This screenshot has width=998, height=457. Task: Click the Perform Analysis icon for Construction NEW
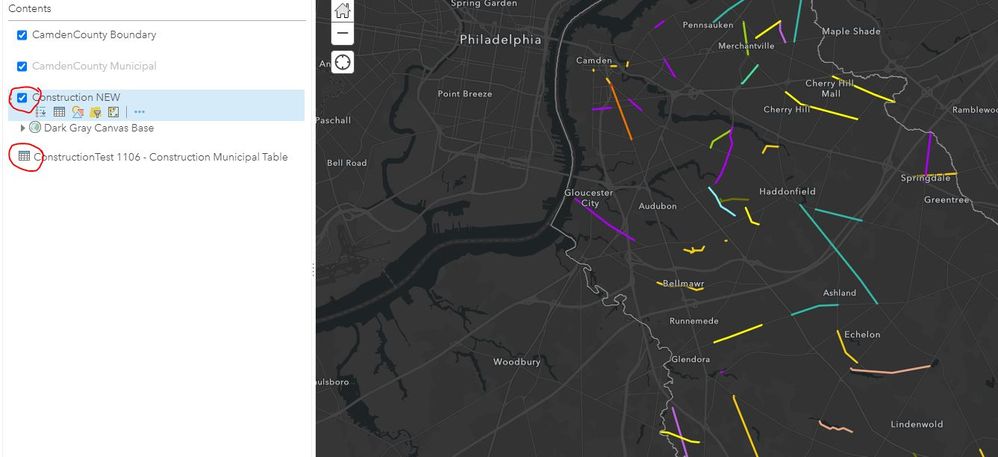pos(114,112)
